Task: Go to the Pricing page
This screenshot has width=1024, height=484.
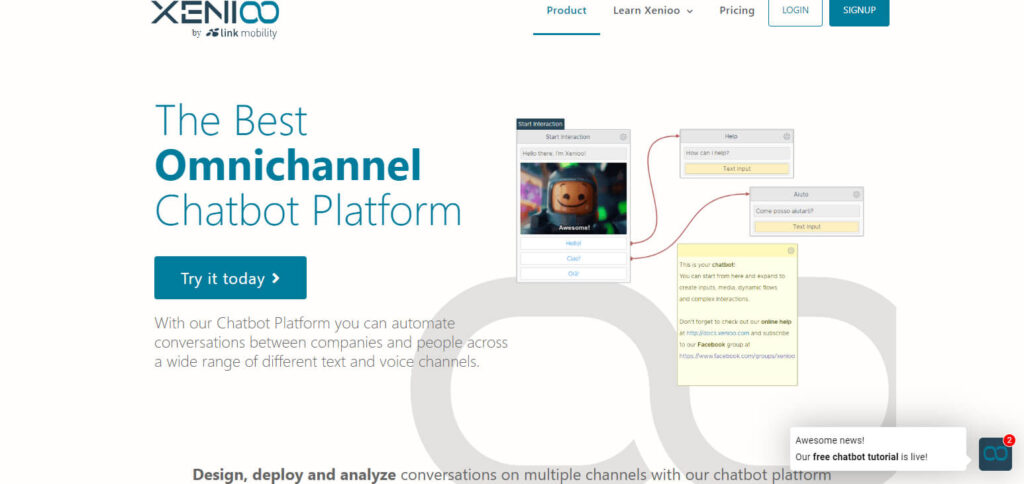Action: [737, 10]
